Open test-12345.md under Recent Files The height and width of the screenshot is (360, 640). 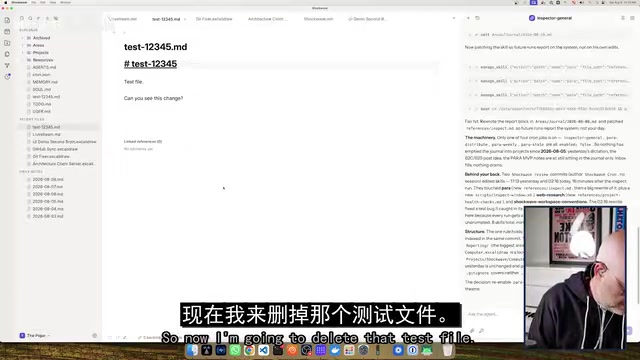click(46, 127)
